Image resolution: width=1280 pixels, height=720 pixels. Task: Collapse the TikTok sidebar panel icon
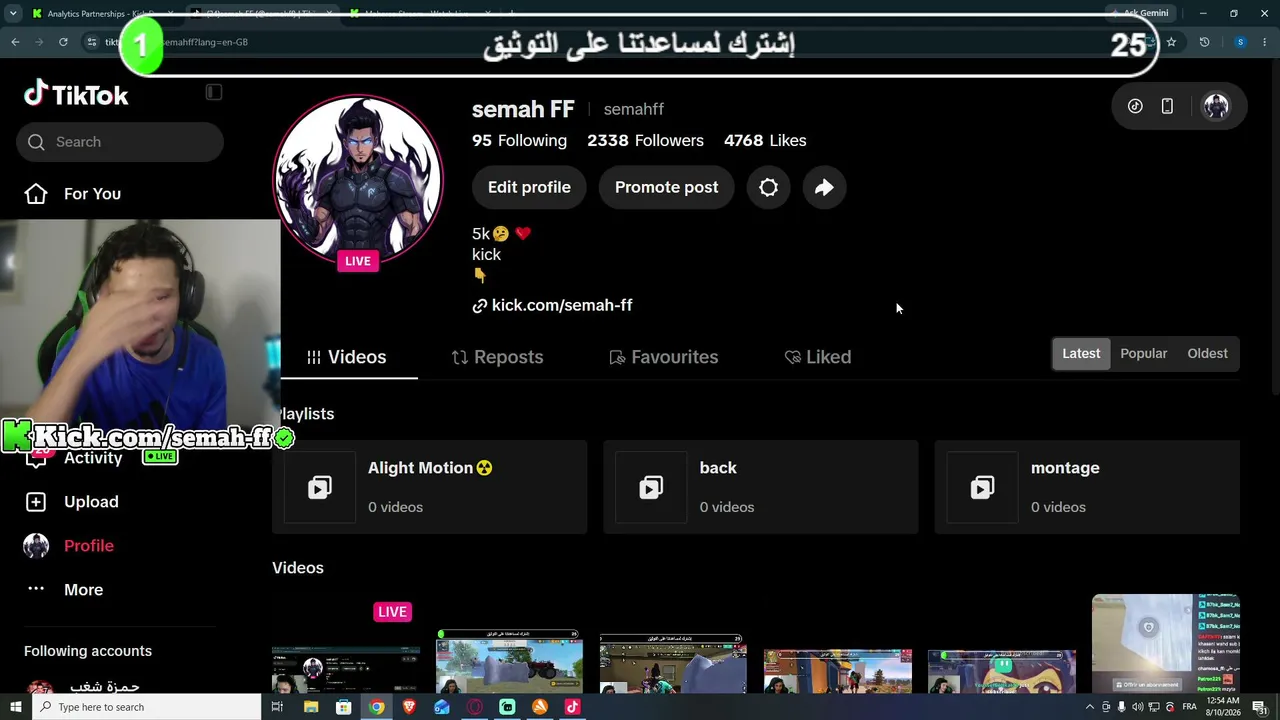tap(213, 92)
